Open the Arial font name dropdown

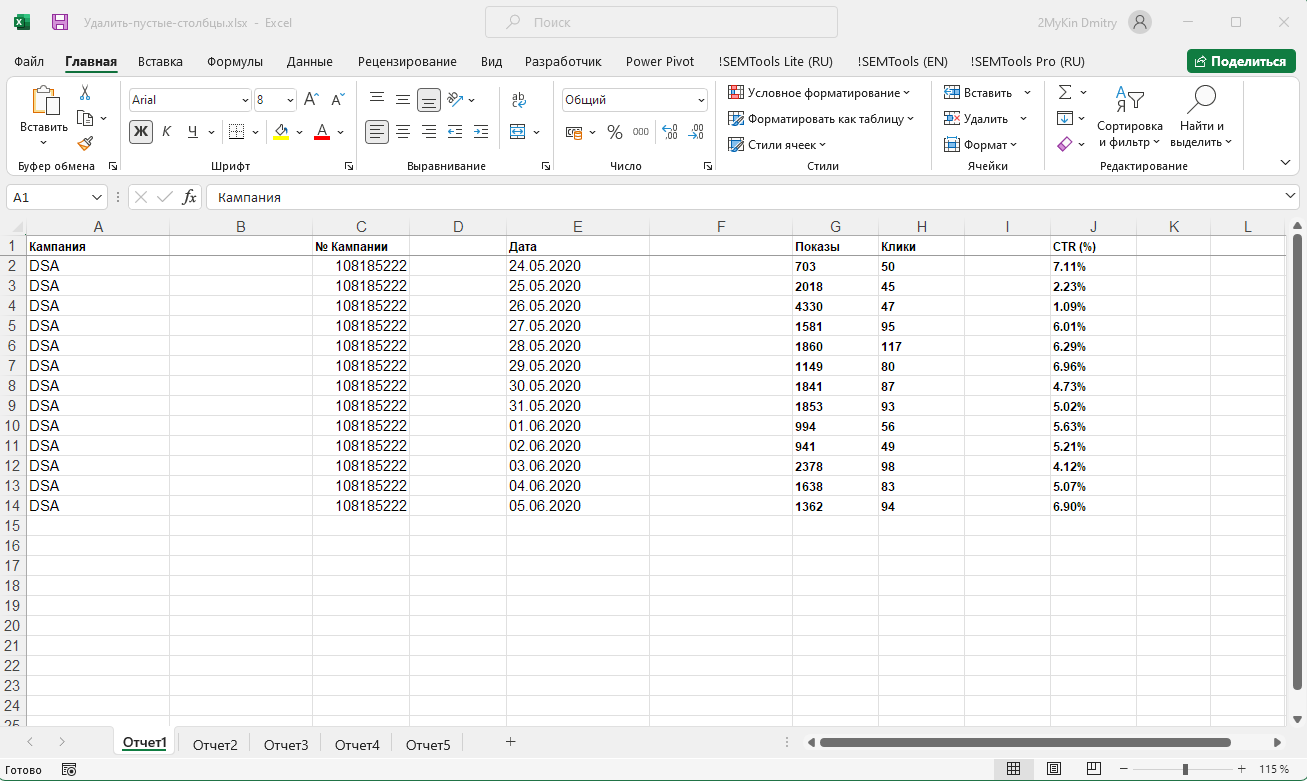coord(245,100)
